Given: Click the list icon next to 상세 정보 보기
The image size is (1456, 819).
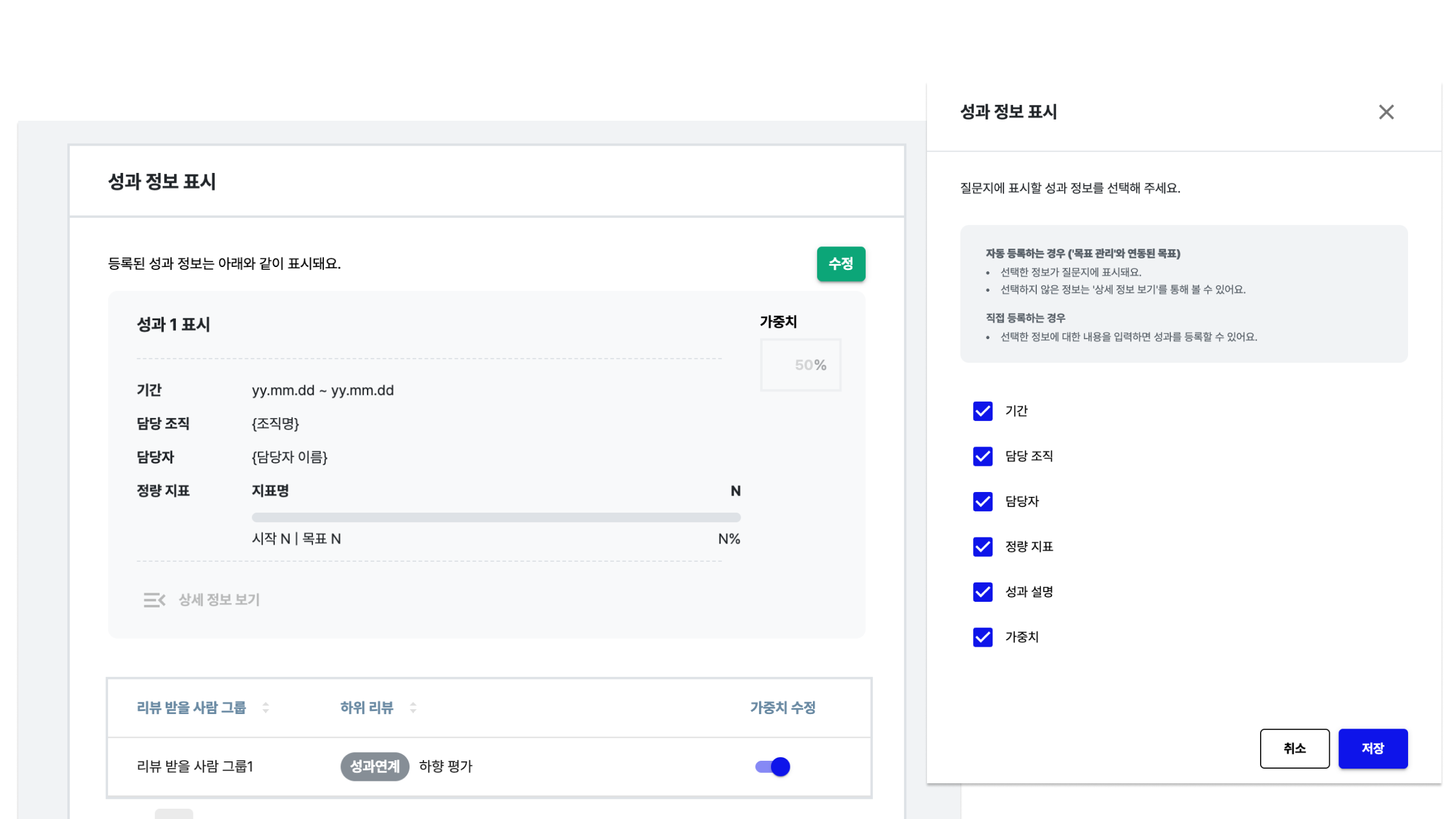Looking at the screenshot, I should pos(155,599).
